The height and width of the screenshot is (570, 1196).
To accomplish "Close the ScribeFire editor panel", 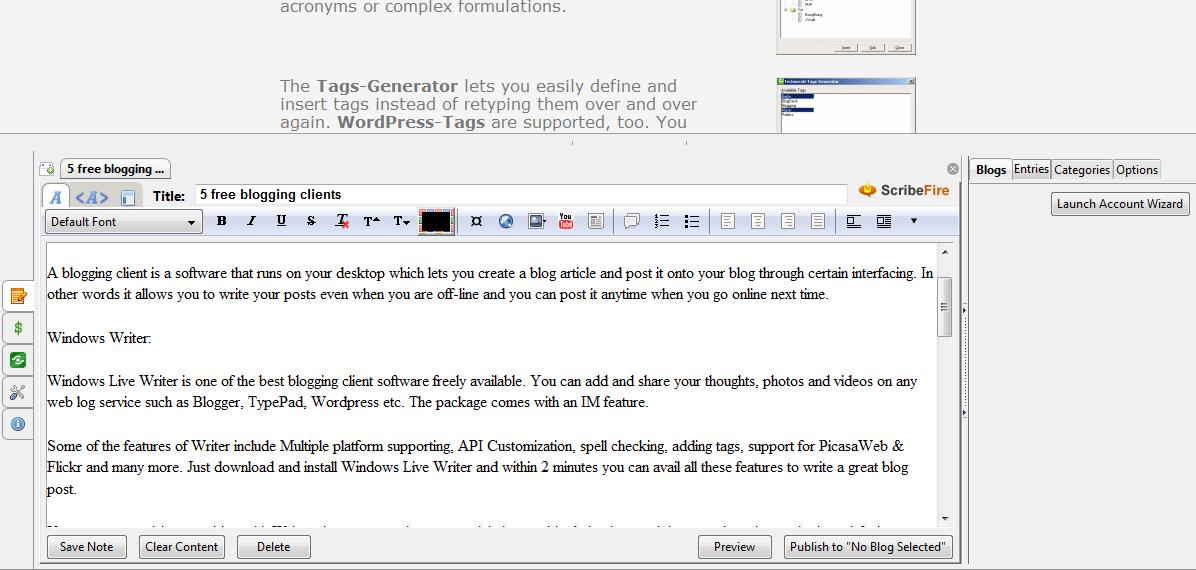I will (x=953, y=169).
